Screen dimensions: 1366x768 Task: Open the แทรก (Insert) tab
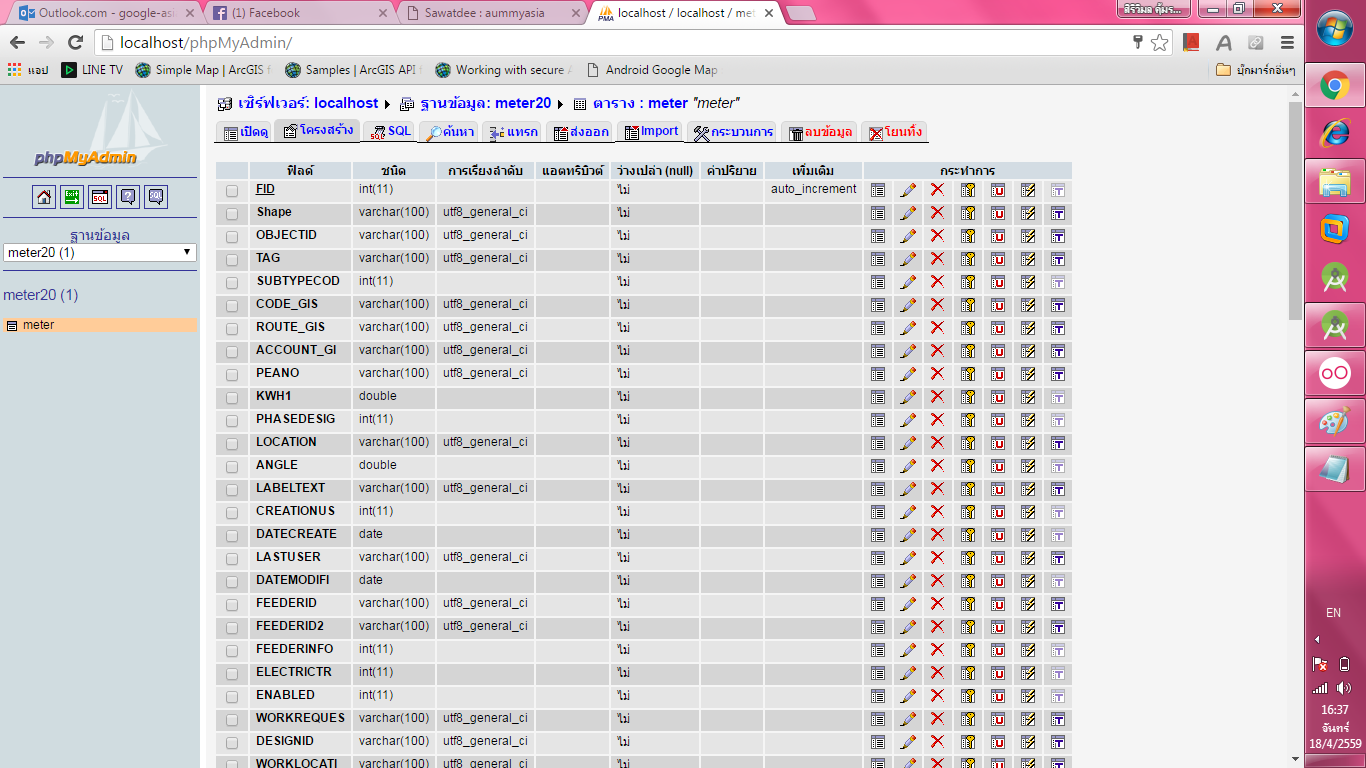[513, 132]
